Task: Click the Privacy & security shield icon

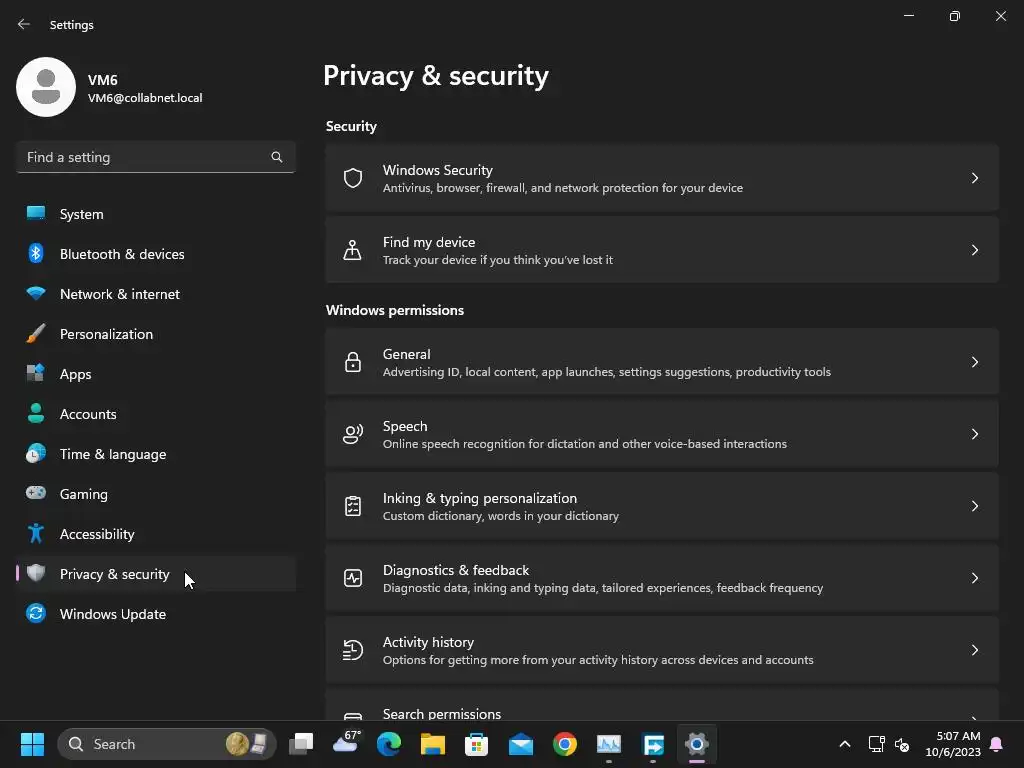Action: (x=36, y=573)
